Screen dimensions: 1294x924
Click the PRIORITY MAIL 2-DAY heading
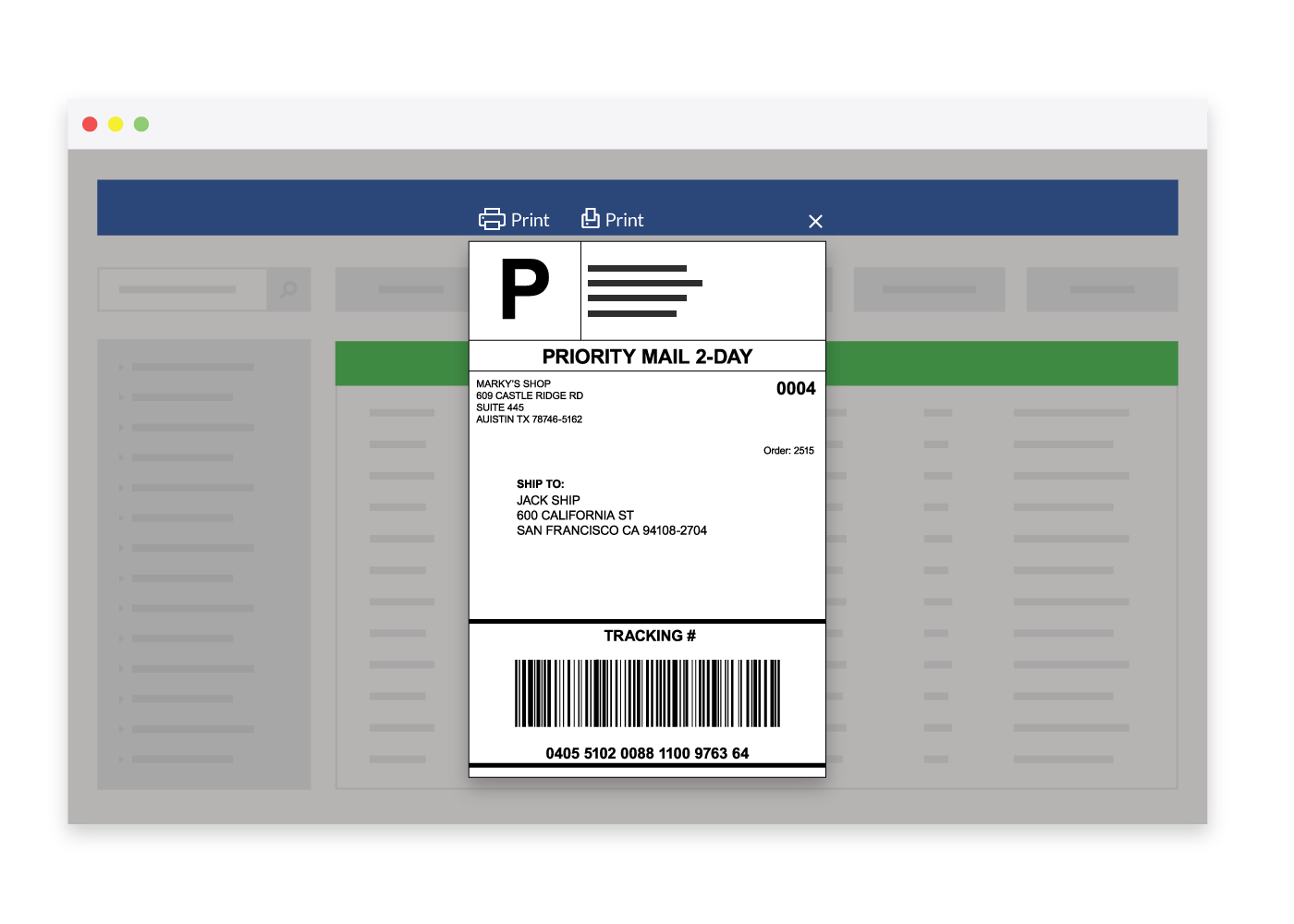coord(647,357)
